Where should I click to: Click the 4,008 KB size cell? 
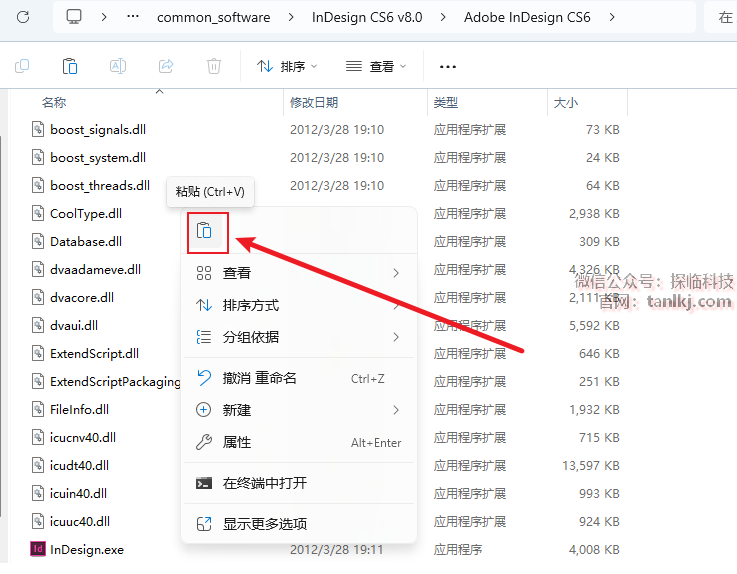point(594,550)
